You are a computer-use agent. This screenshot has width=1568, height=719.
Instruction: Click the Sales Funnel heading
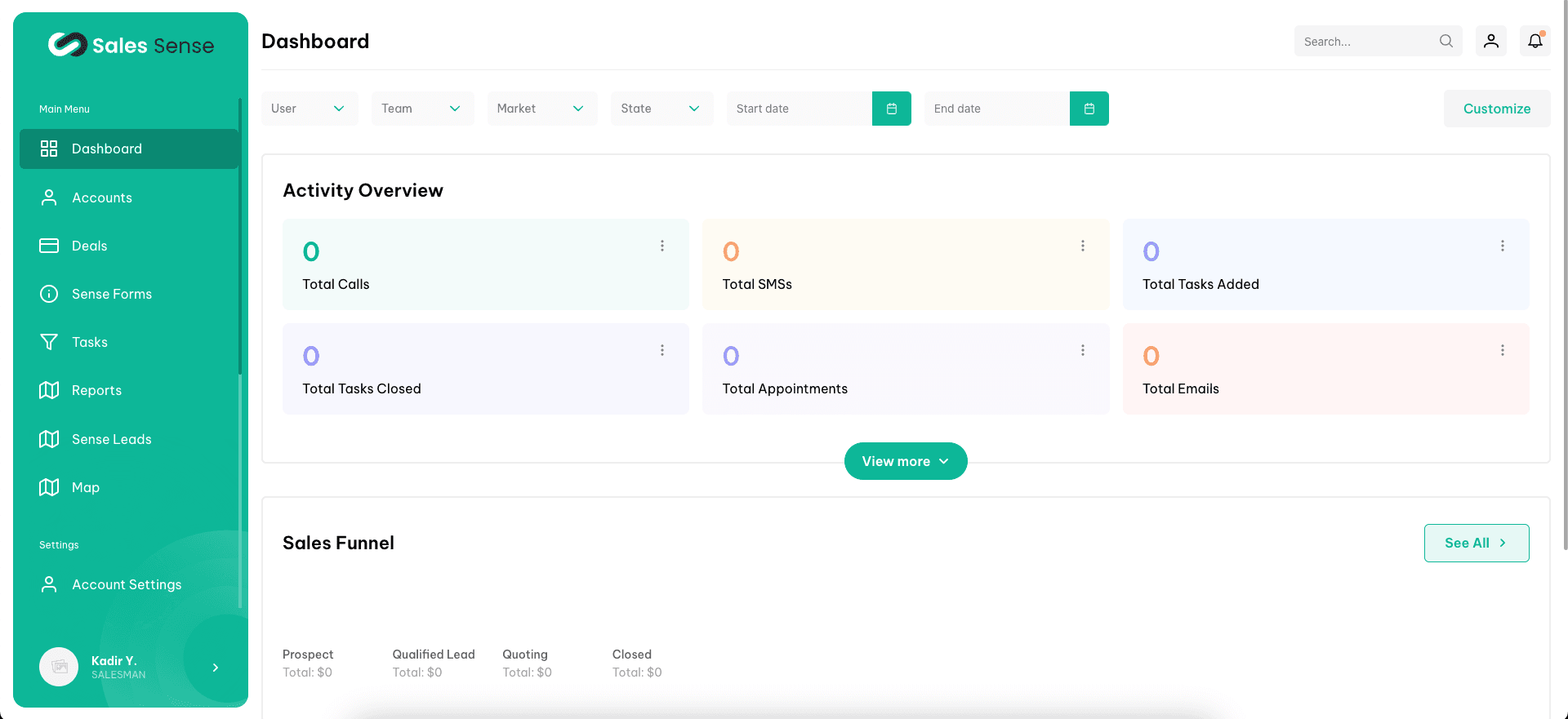point(338,543)
